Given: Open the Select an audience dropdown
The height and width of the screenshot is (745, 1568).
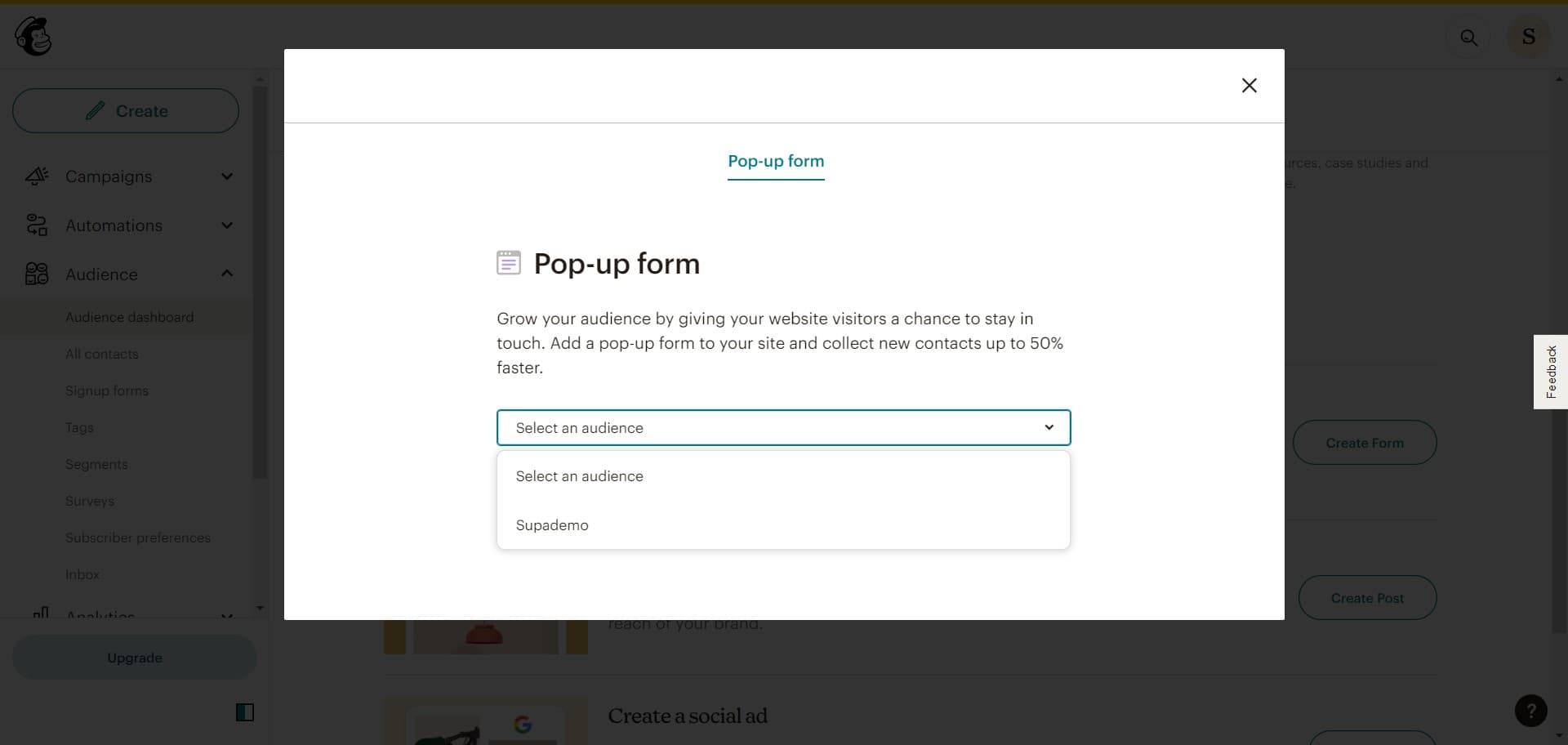Looking at the screenshot, I should click(x=783, y=428).
